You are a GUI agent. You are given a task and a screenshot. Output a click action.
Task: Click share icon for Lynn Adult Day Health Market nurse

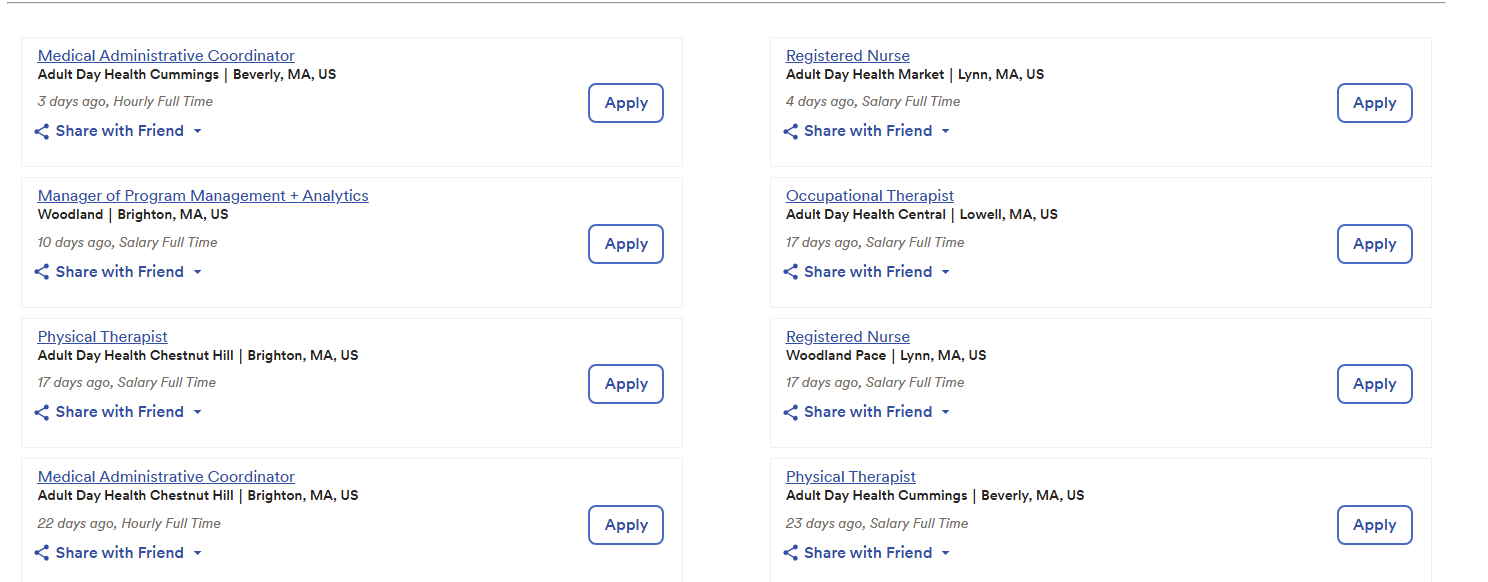tap(790, 131)
